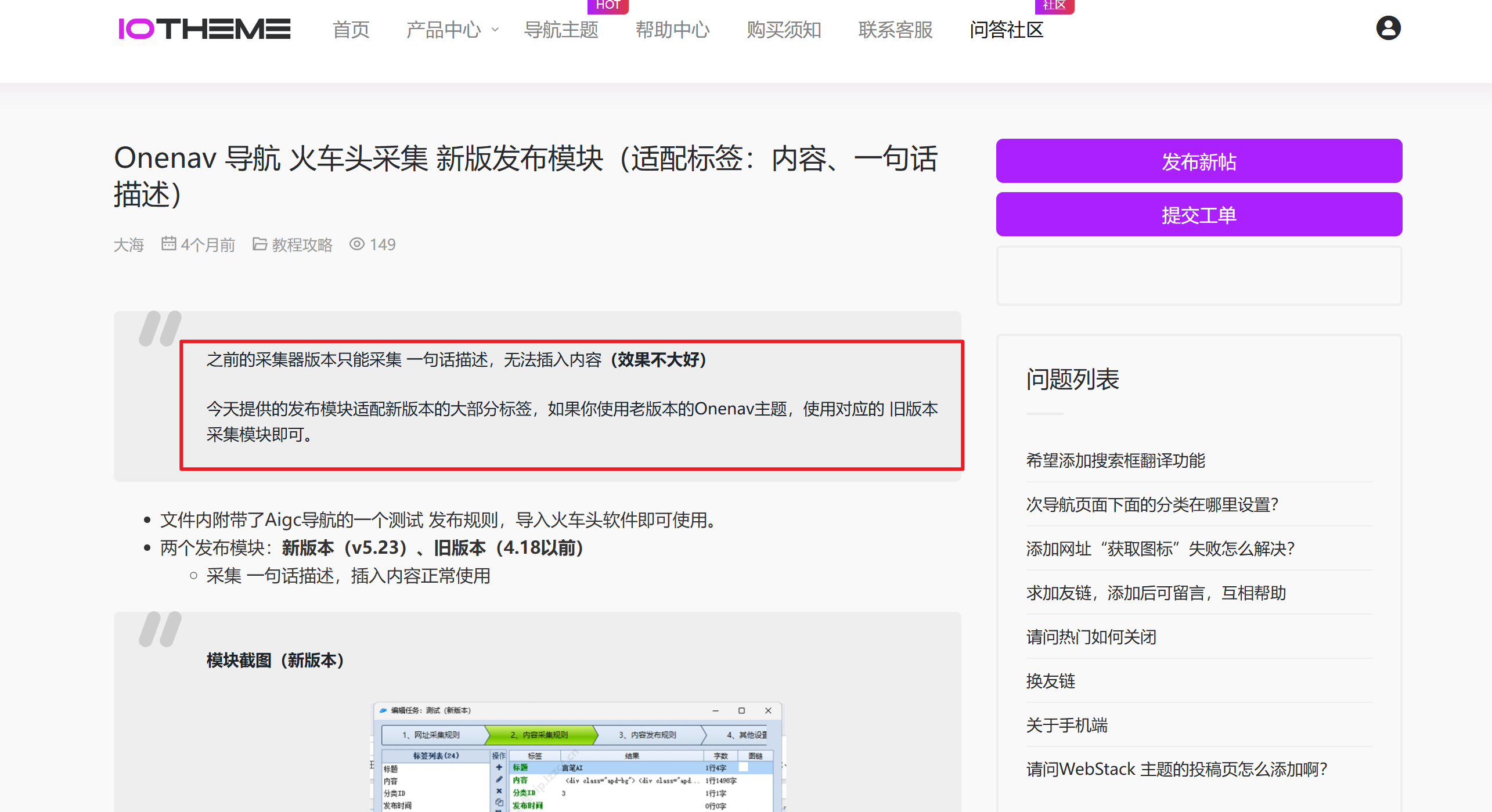Viewport: 1492px width, 812px height.
Task: Go to 导航主题 in the nav bar
Action: tap(561, 30)
